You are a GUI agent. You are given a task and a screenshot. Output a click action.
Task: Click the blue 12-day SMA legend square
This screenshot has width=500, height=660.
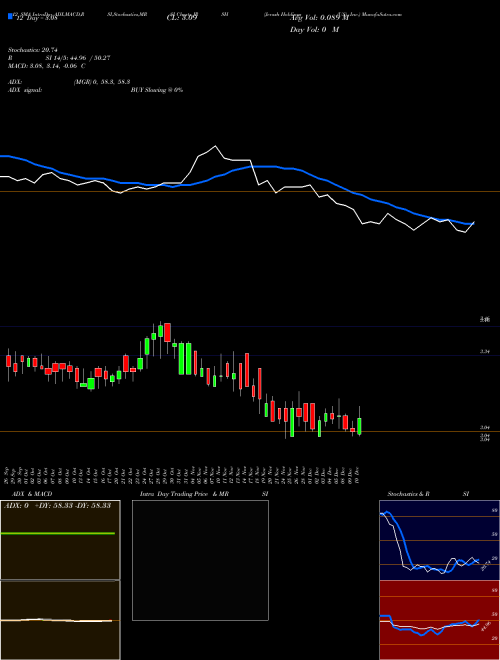coord(10,16)
